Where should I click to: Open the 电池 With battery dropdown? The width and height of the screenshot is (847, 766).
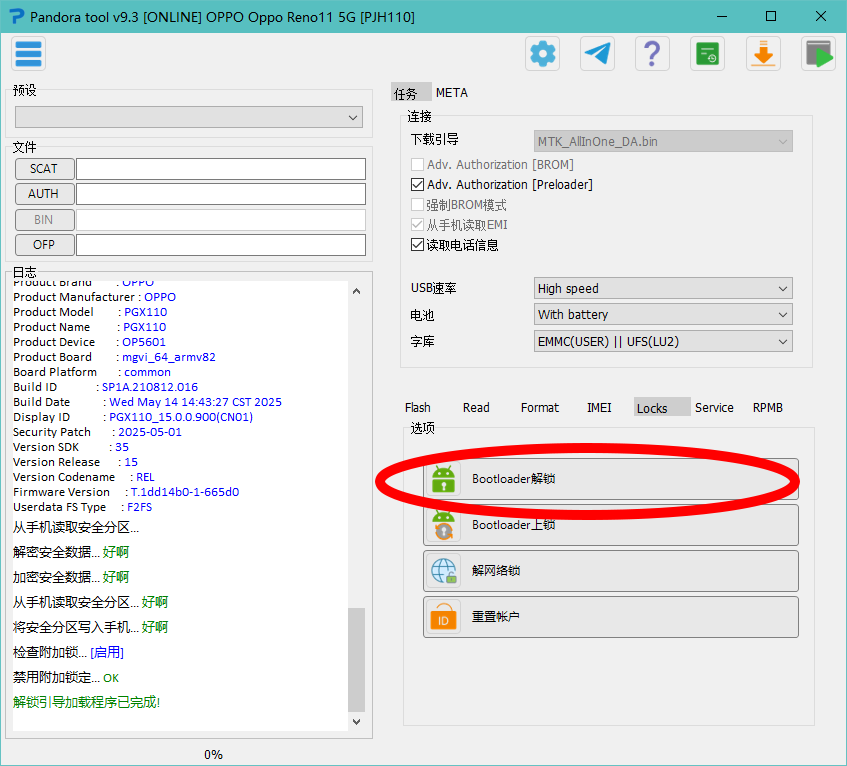click(x=663, y=314)
